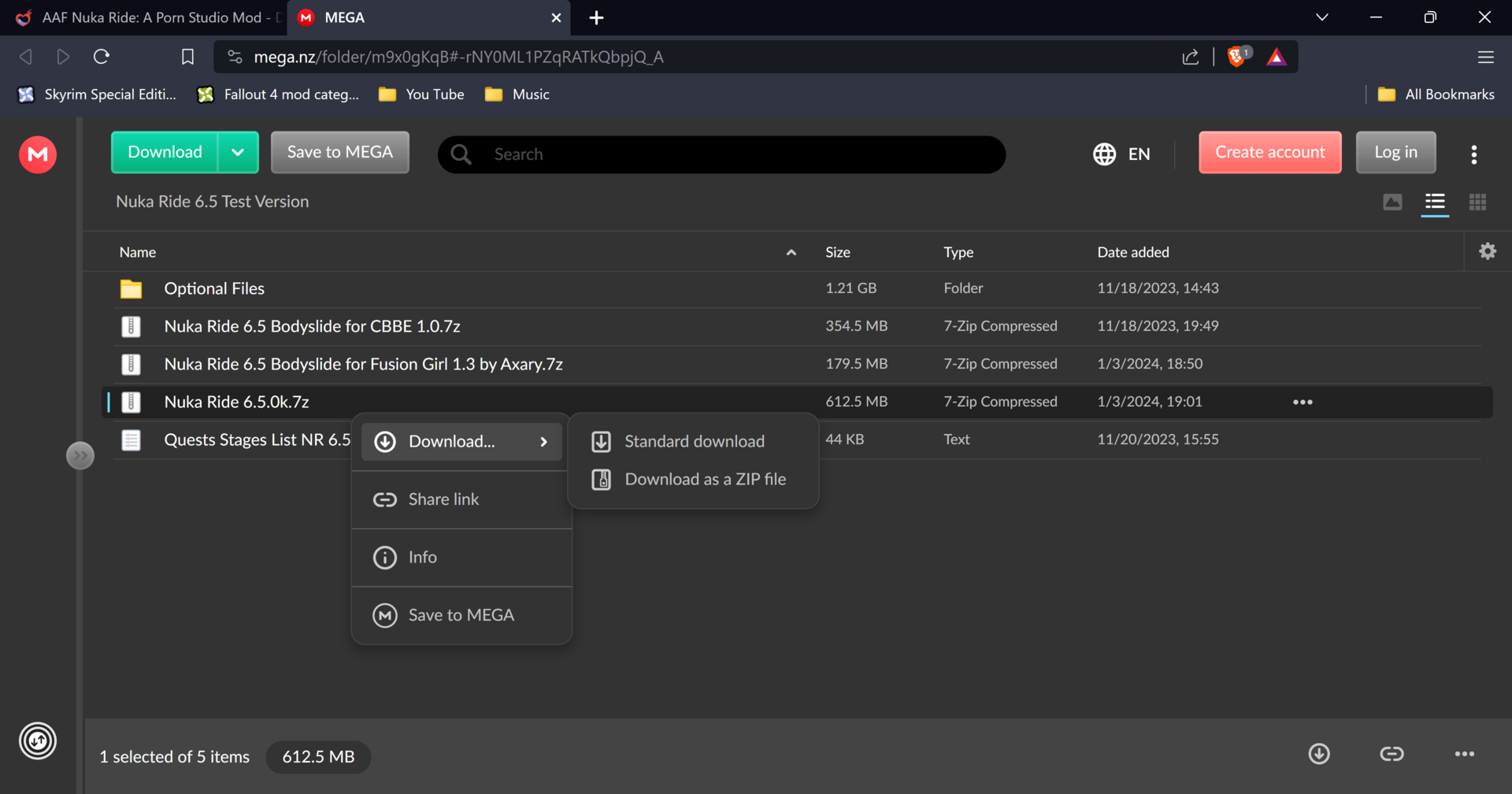Image resolution: width=1512 pixels, height=794 pixels.
Task: Click the bottom bar share link icon
Action: [1392, 754]
